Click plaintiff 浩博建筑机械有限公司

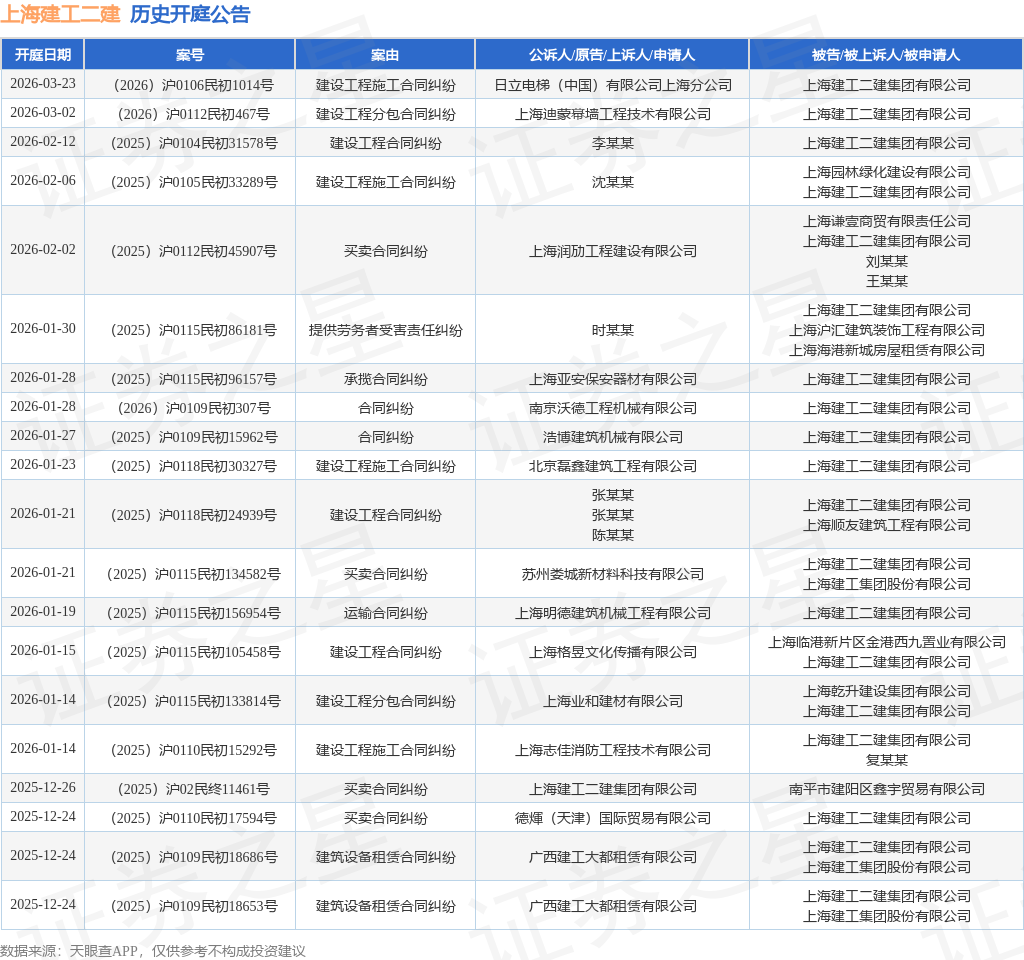(x=613, y=437)
